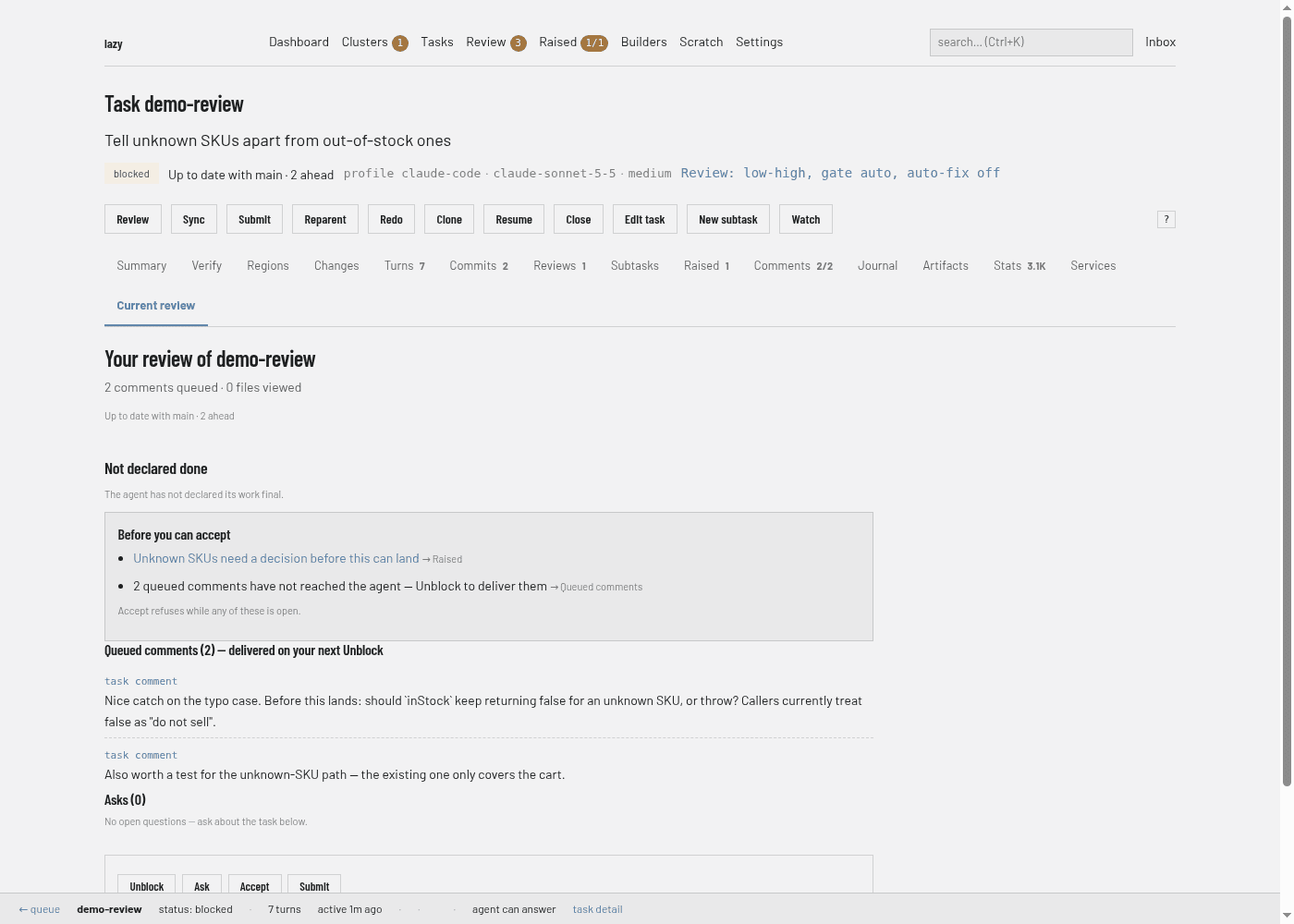Select the Current review tab
1294x924 pixels.
coord(156,306)
